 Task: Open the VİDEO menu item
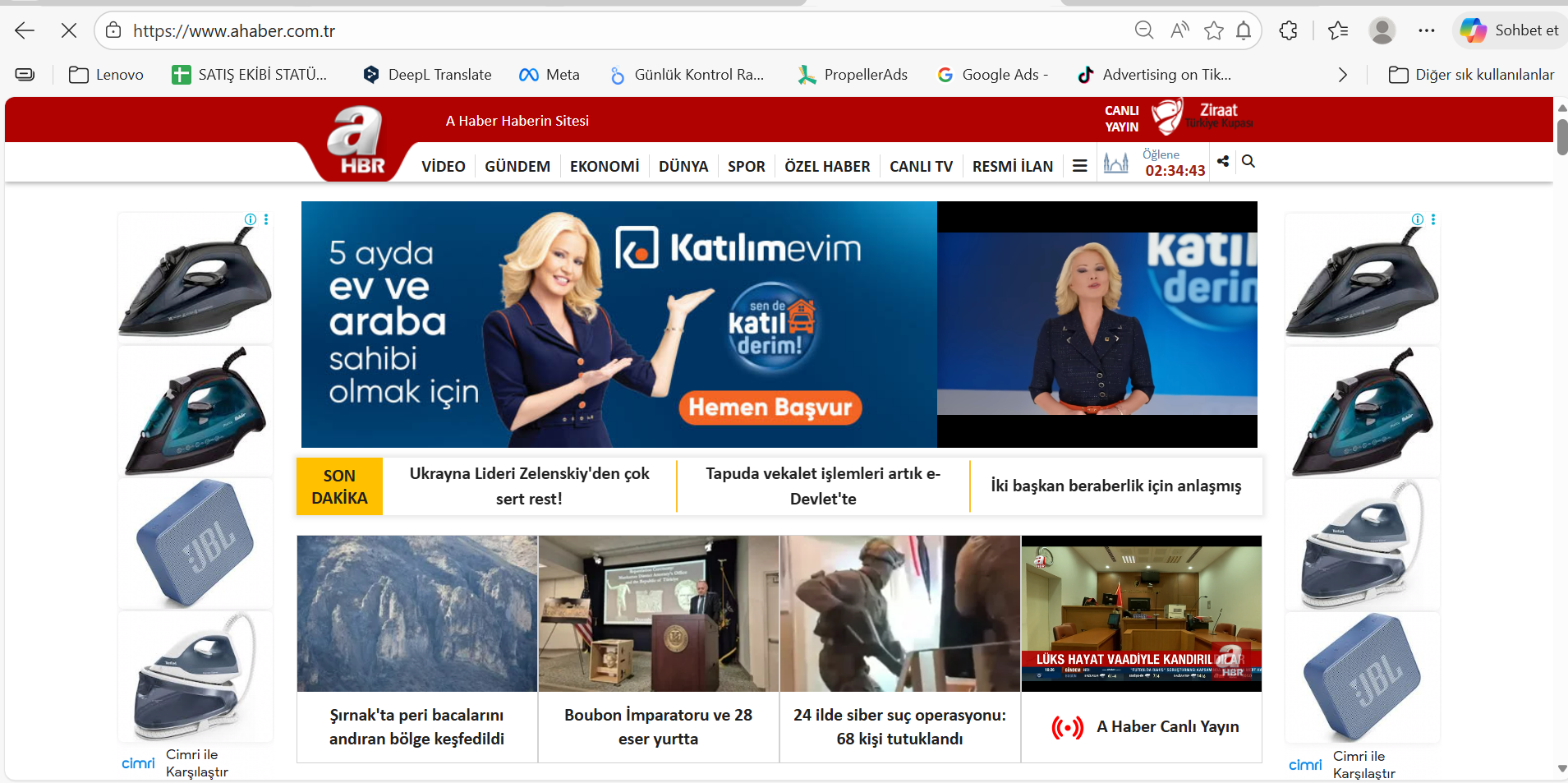tap(444, 167)
